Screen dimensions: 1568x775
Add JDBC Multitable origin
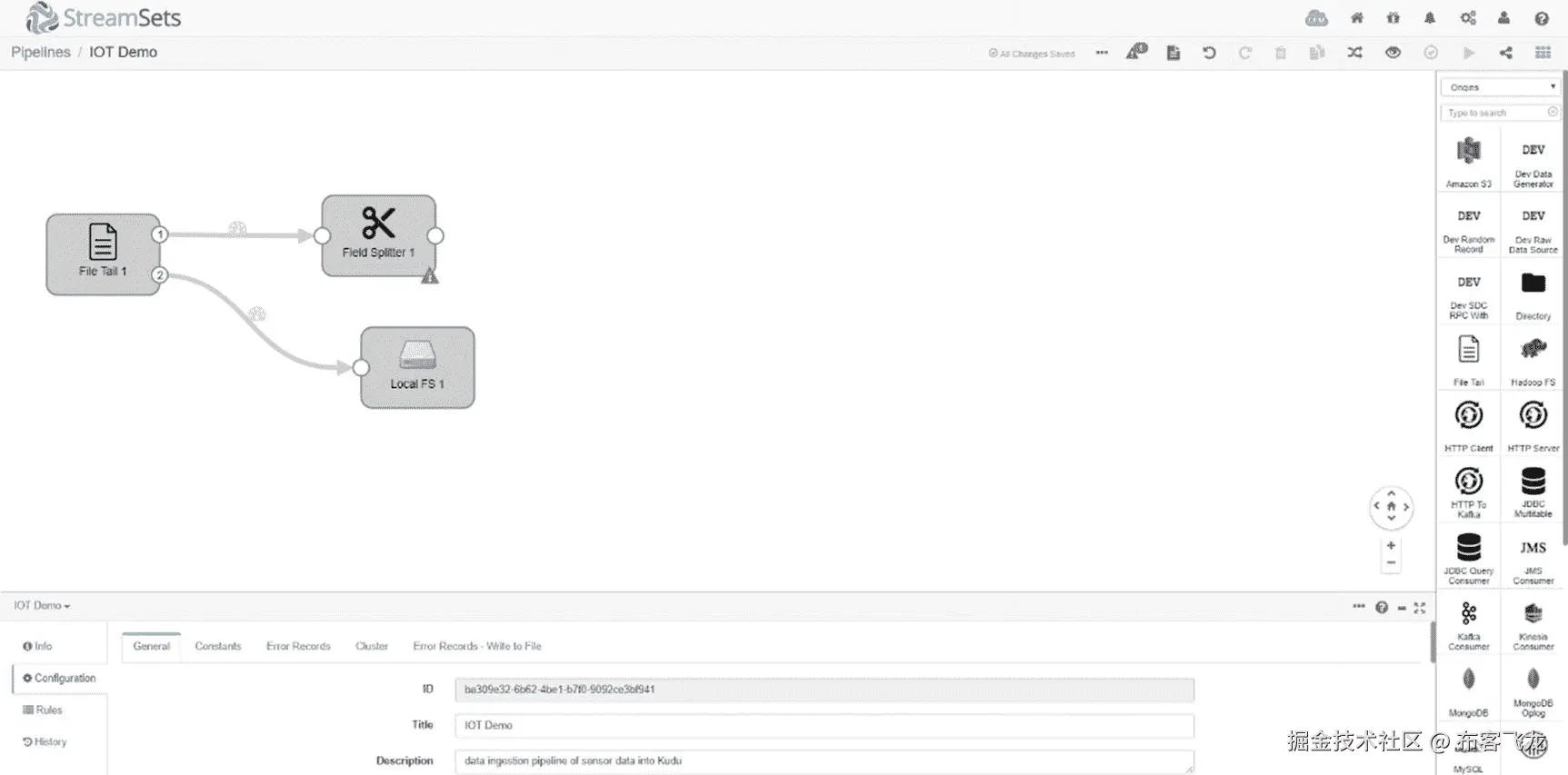point(1533,492)
